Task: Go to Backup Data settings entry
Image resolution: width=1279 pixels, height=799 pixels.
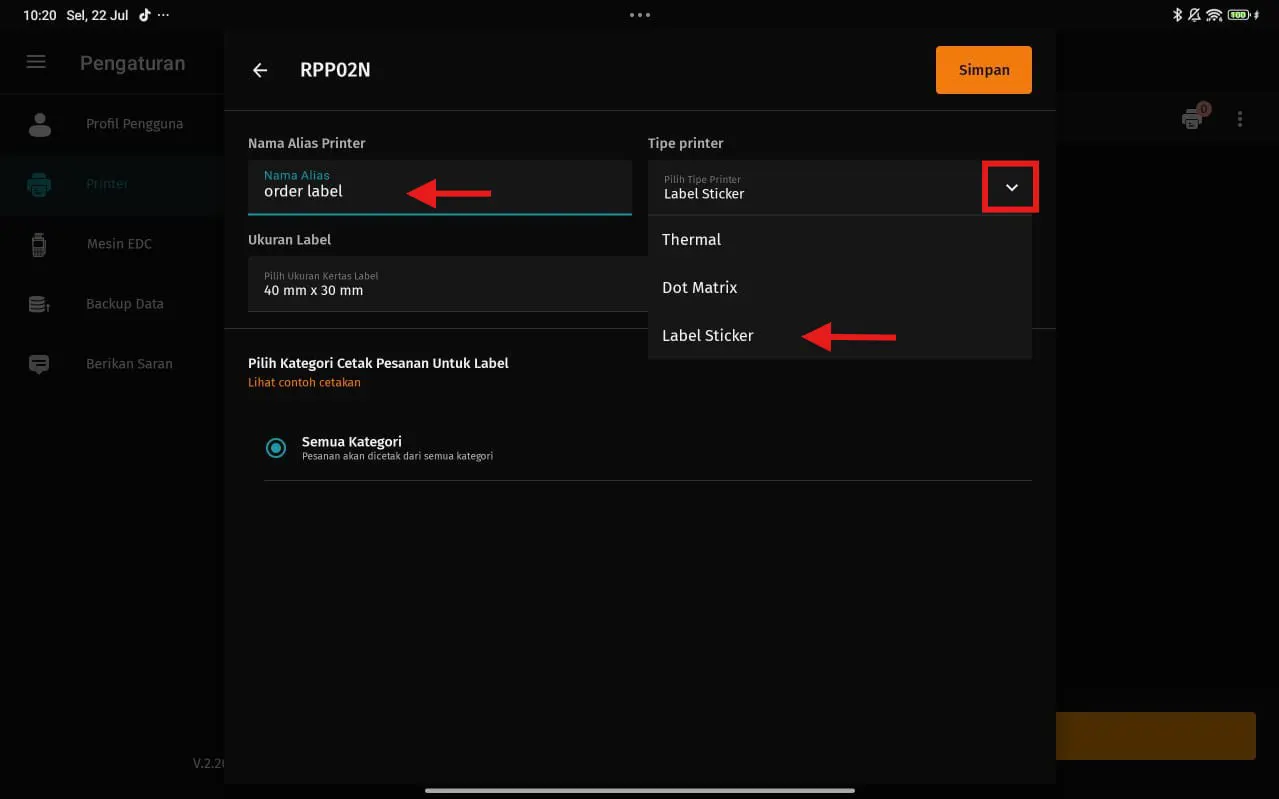Action: click(x=125, y=304)
